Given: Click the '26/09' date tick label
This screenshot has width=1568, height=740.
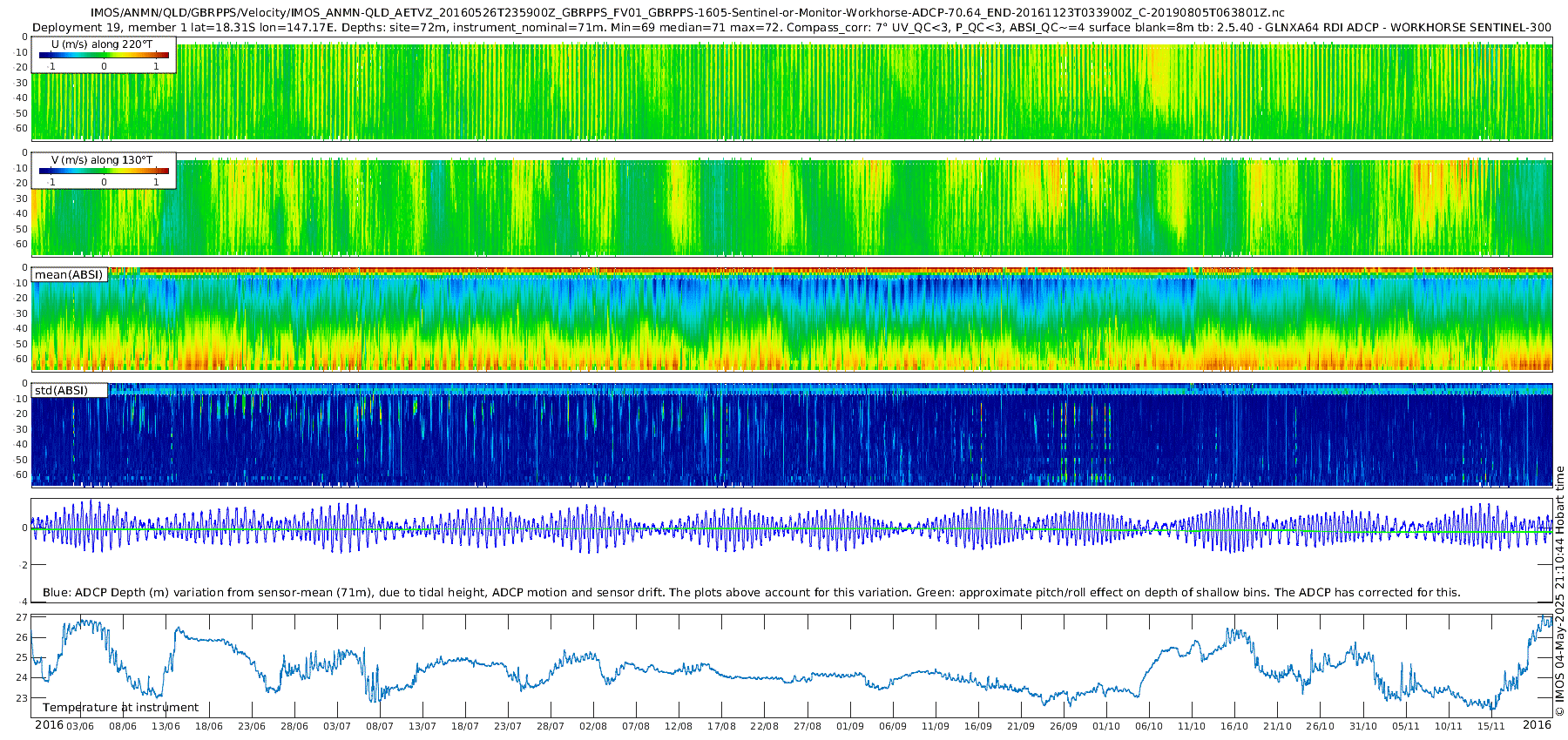Looking at the screenshot, I should pyautogui.click(x=1064, y=726).
